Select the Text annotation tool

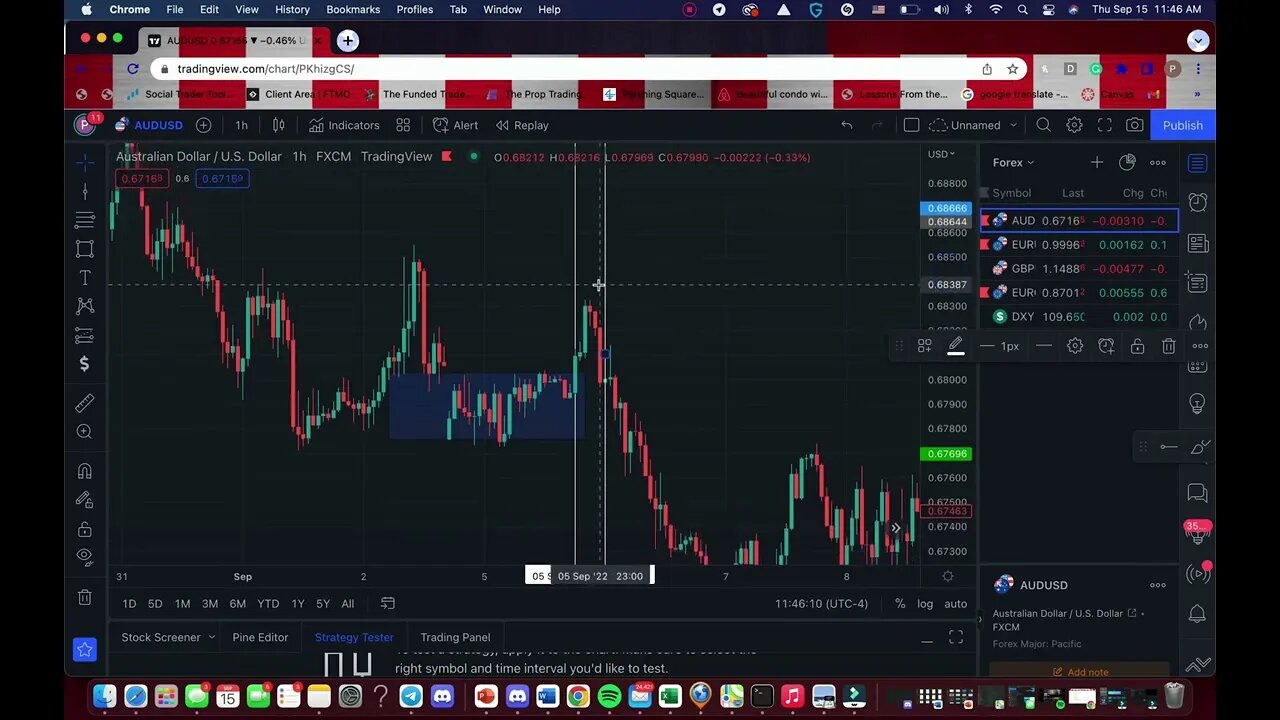(85, 278)
